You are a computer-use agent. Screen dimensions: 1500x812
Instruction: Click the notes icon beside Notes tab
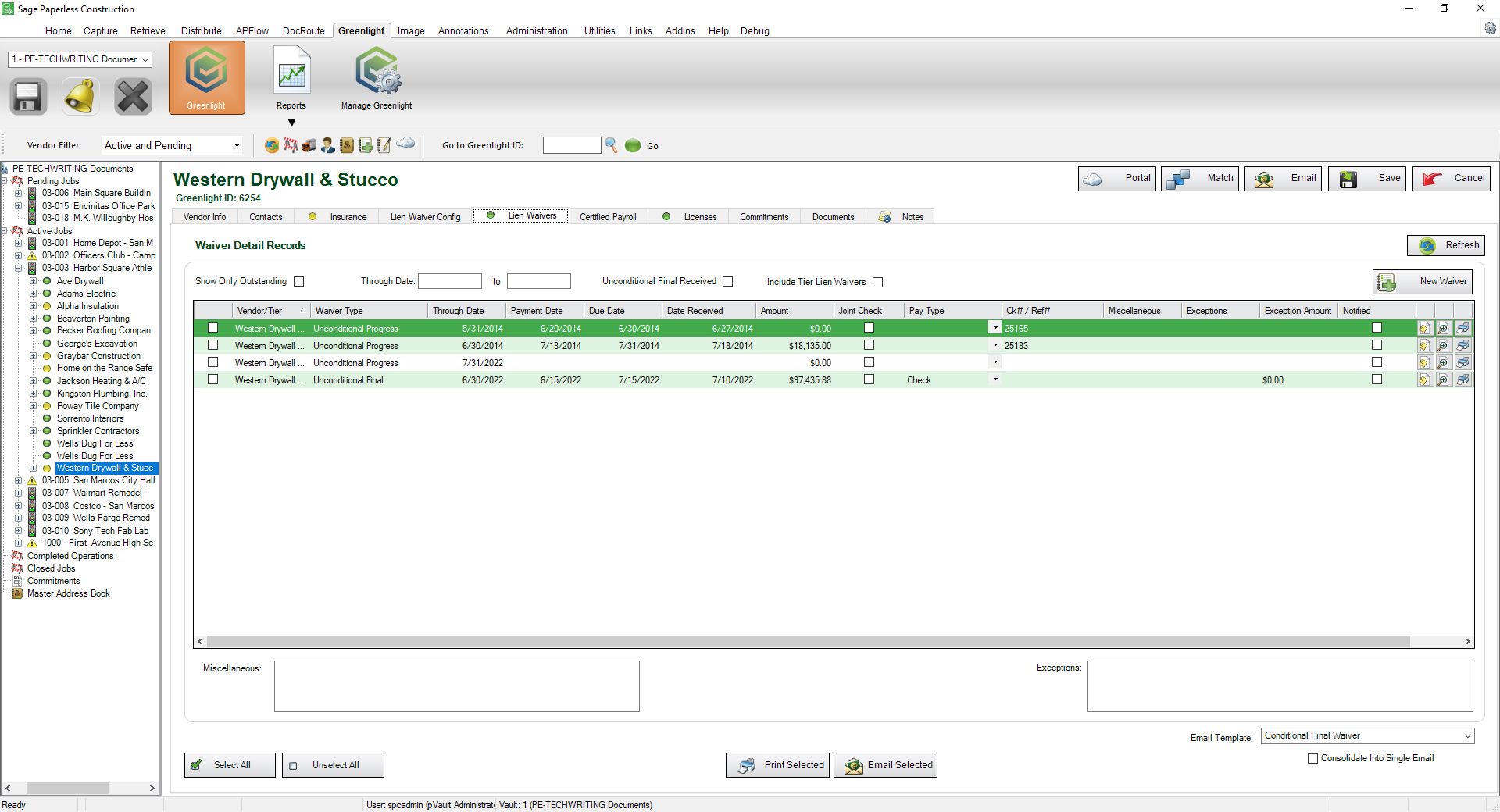(884, 217)
